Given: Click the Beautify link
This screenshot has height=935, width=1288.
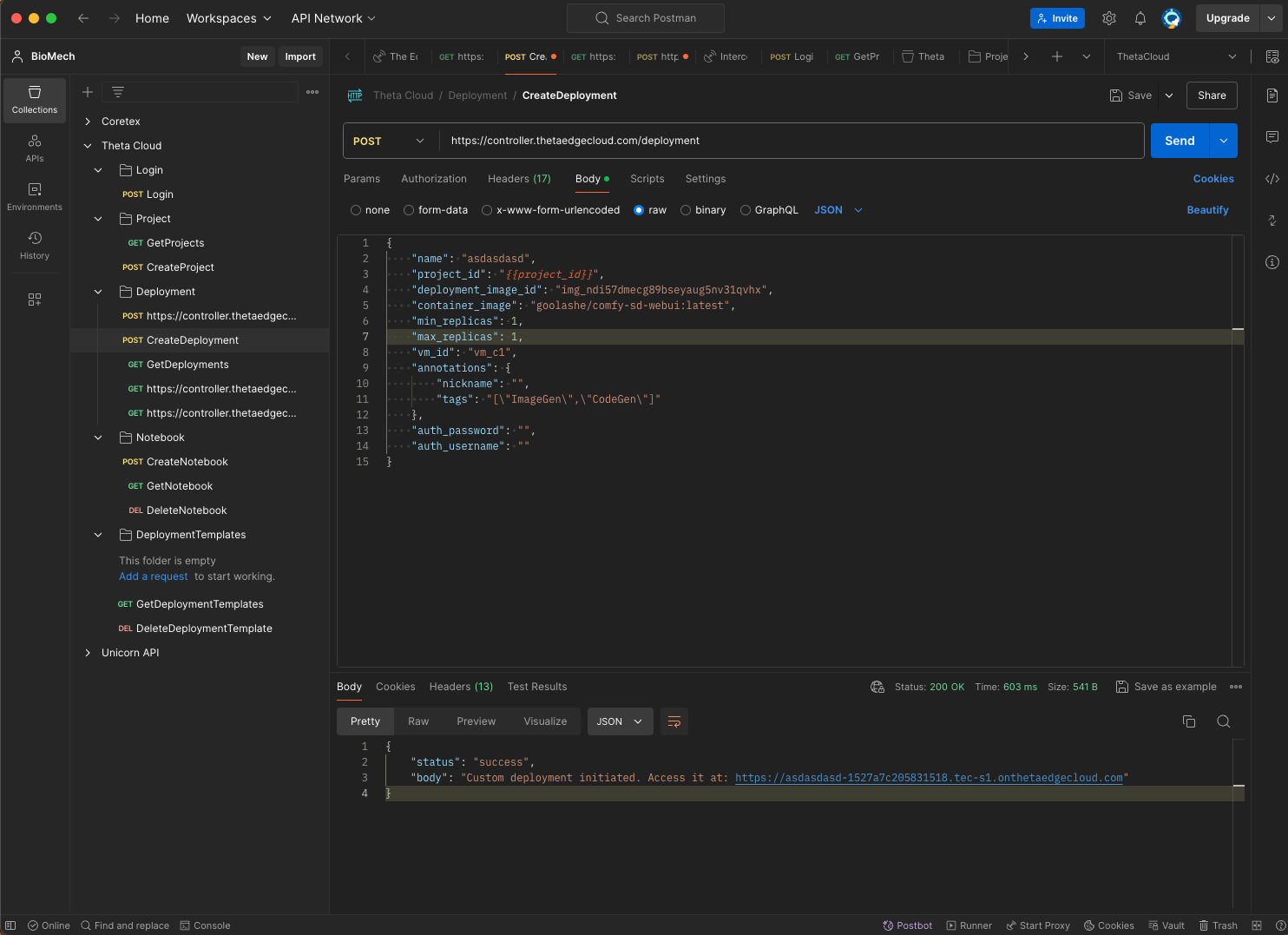Looking at the screenshot, I should tap(1207, 210).
